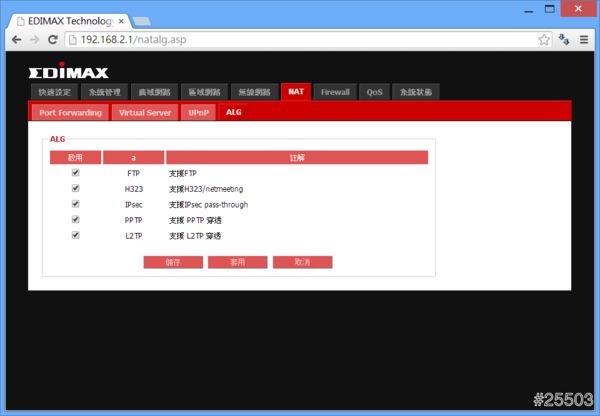Screen dimensions: 600x416
Task: Click the page icon in address bar
Action: coord(73,40)
